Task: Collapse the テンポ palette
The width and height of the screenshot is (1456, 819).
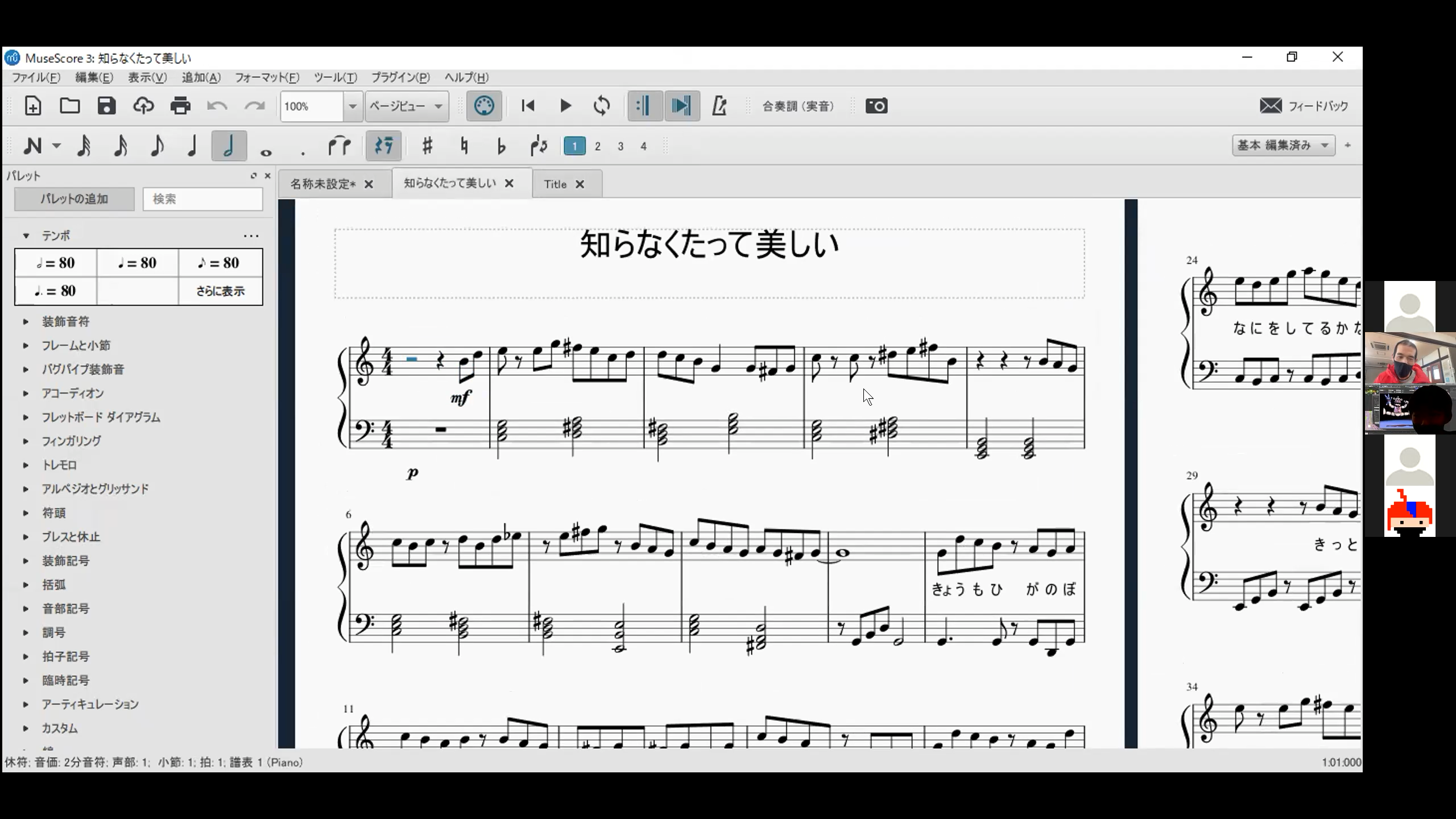Action: click(x=26, y=235)
